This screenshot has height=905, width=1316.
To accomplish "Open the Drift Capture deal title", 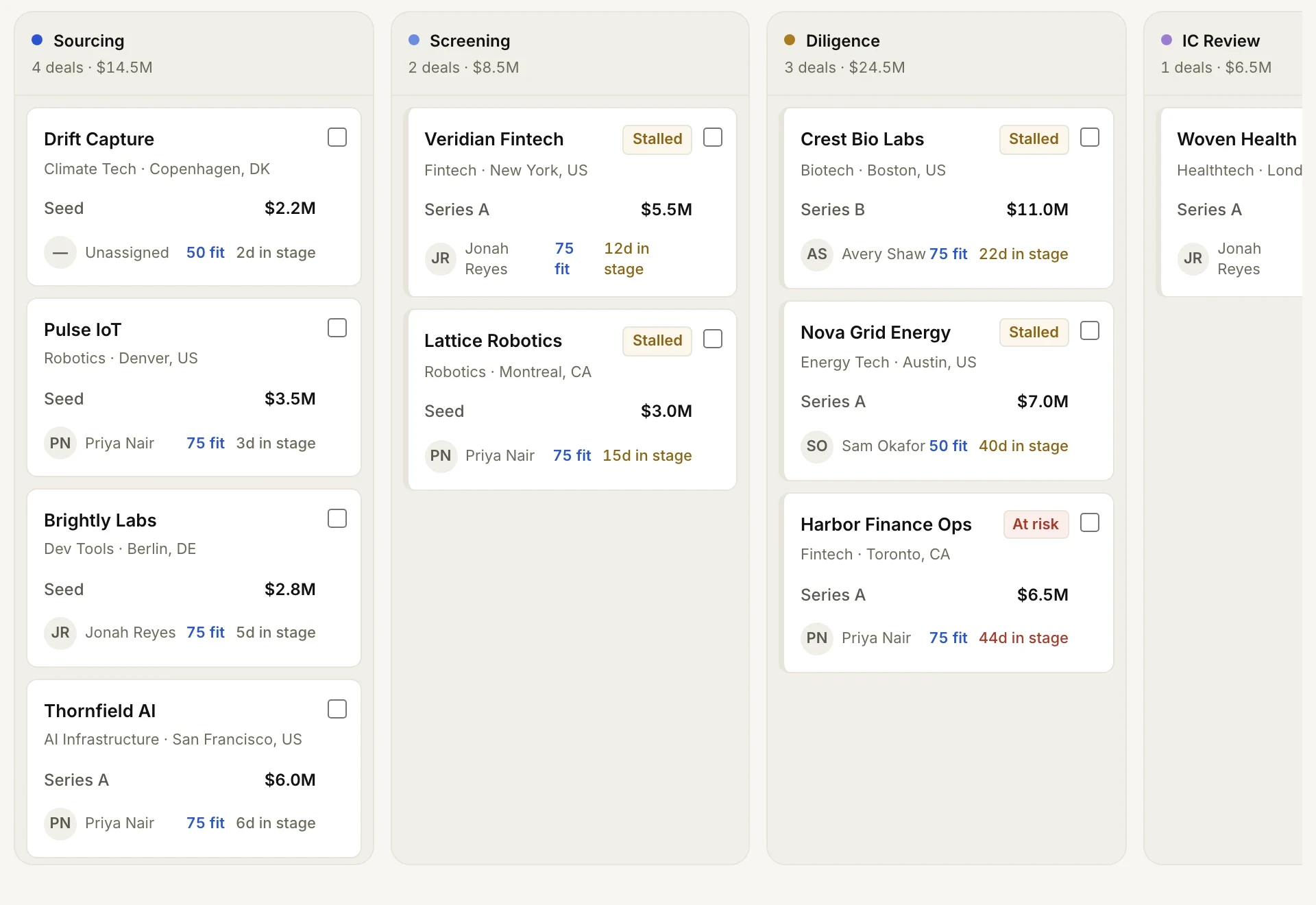I will click(99, 139).
